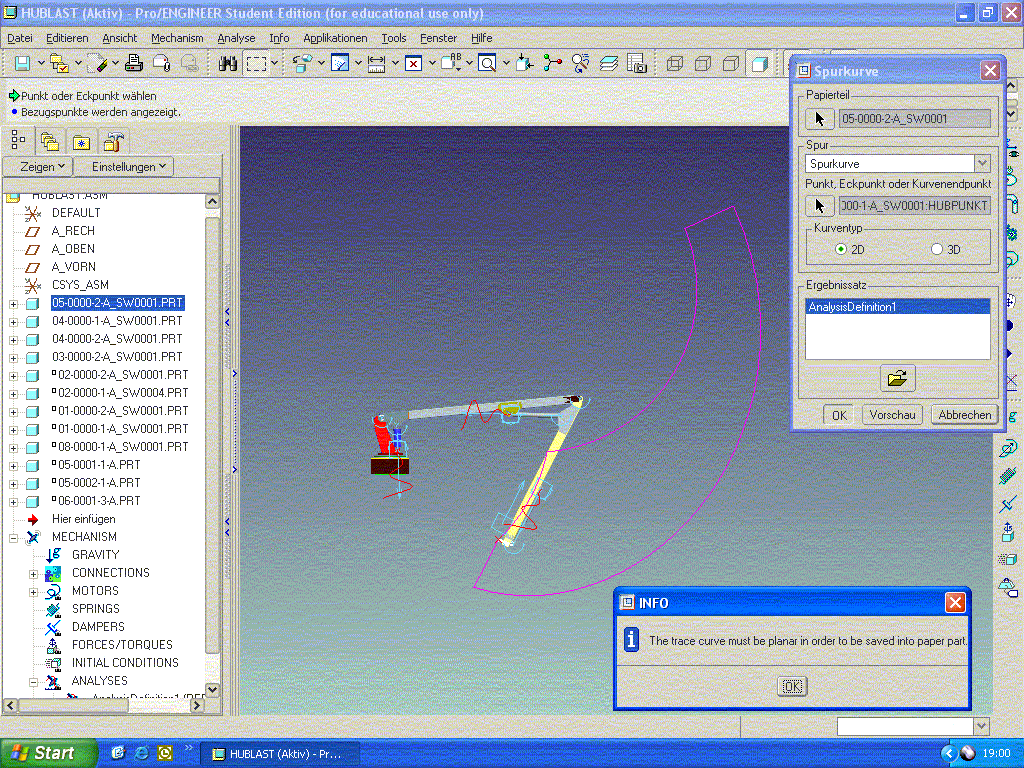The height and width of the screenshot is (768, 1024).
Task: Click the Print toolbar icon
Action: [x=133, y=63]
